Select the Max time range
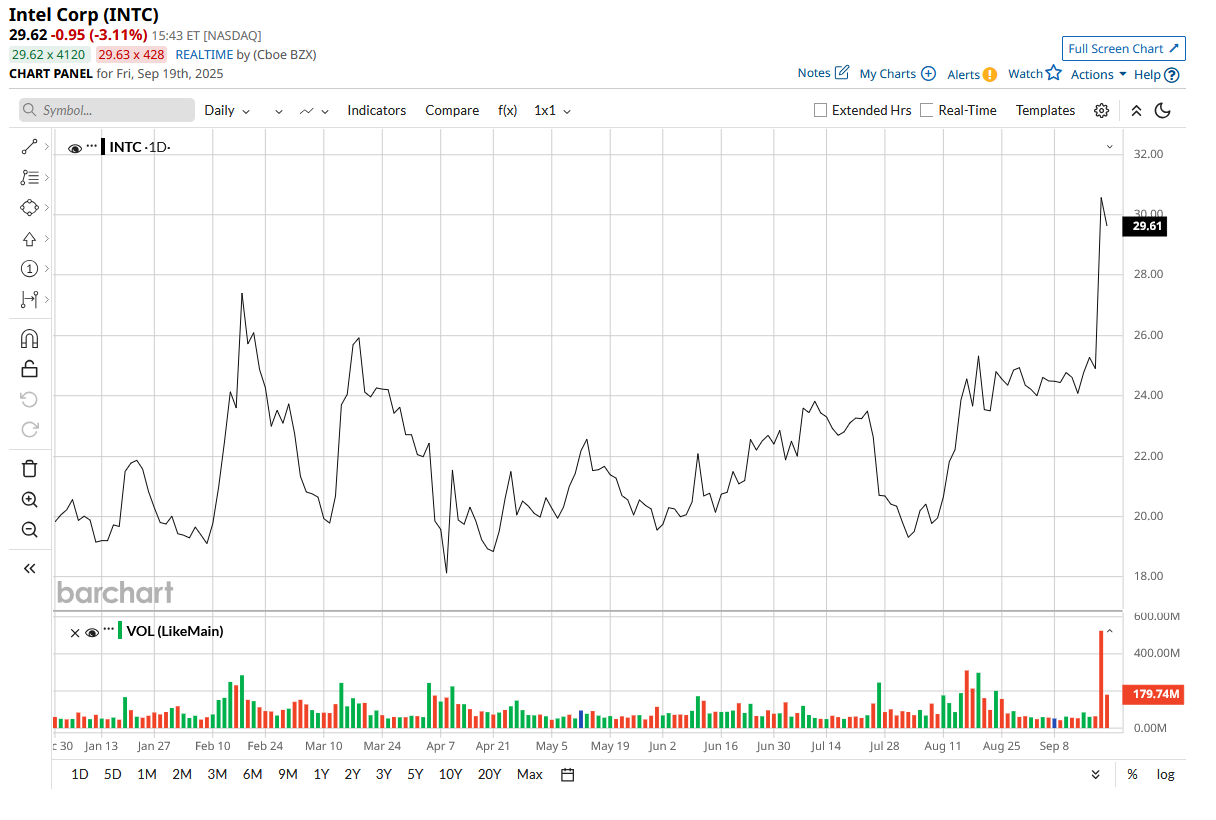The width and height of the screenshot is (1216, 820). (530, 774)
